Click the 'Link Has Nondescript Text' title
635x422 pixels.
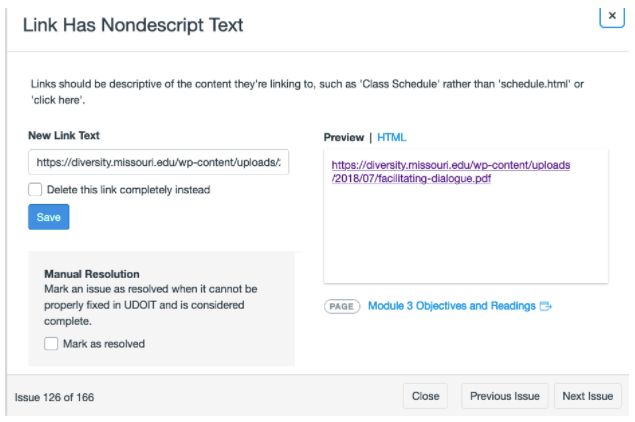(x=133, y=24)
